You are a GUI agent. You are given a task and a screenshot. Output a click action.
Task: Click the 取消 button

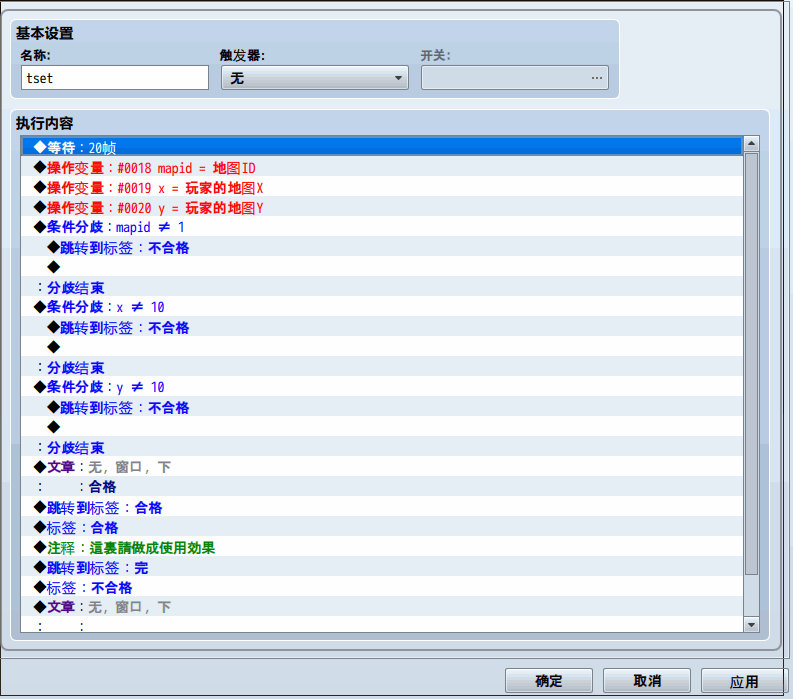[647, 681]
